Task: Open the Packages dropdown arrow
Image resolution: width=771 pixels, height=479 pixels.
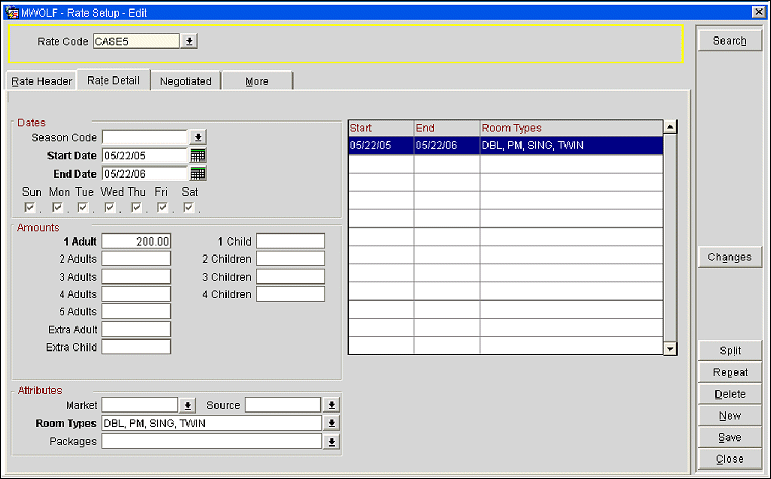Action: [x=332, y=441]
